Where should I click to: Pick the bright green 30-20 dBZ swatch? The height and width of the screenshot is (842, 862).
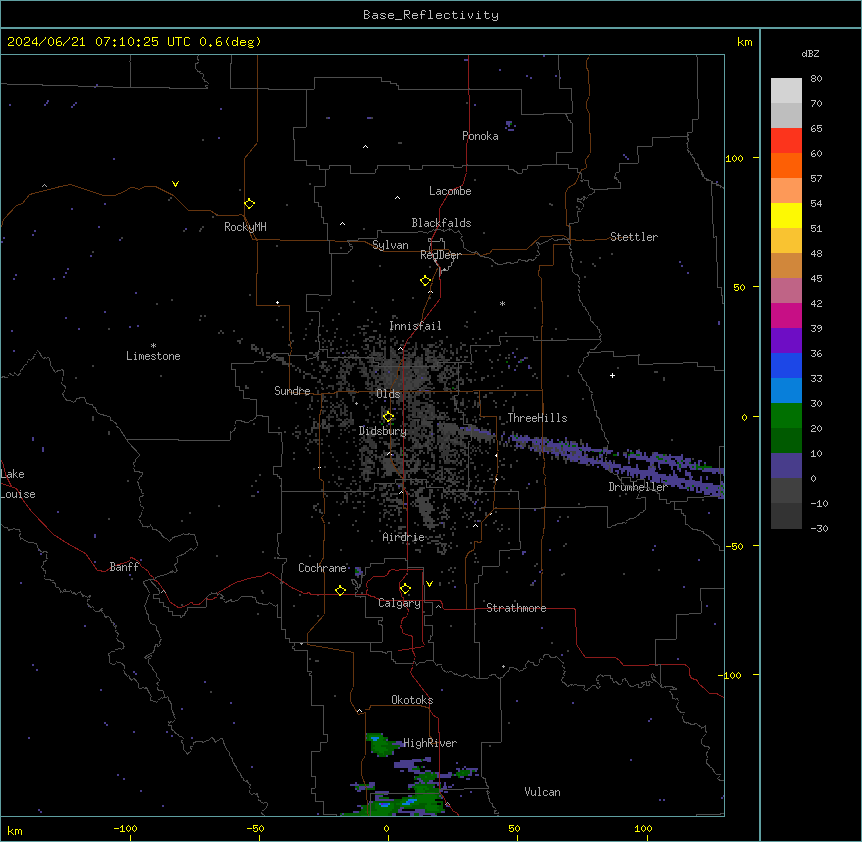786,416
